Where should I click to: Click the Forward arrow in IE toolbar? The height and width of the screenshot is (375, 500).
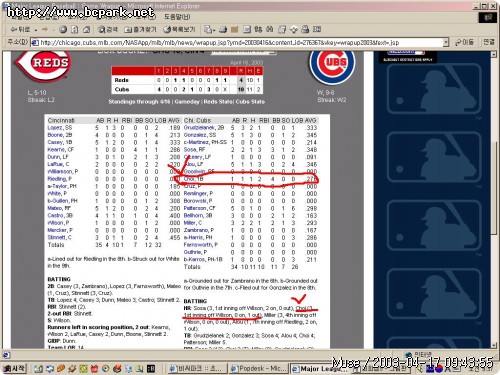(x=45, y=30)
